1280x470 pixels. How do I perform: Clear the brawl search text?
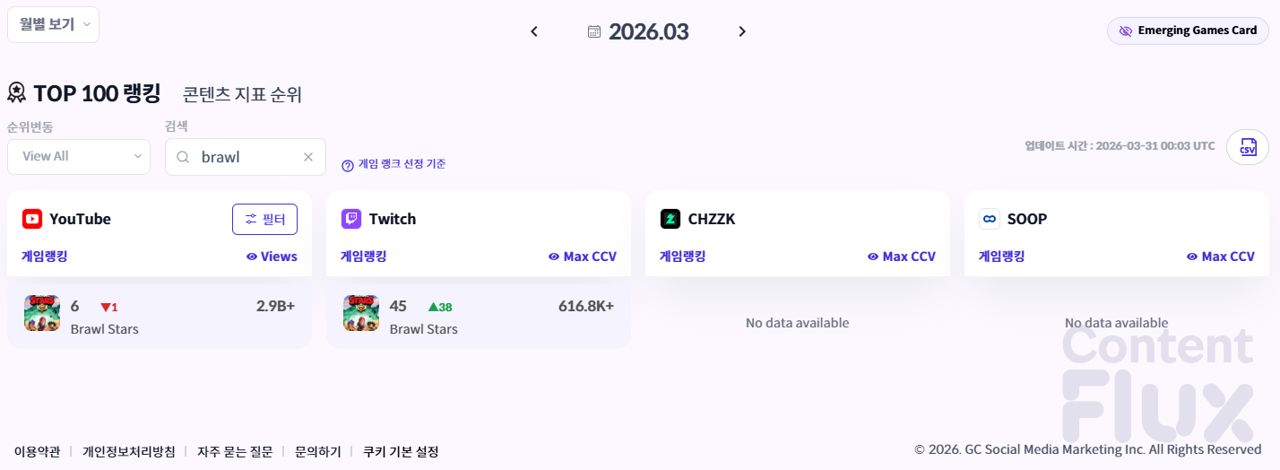coord(308,157)
